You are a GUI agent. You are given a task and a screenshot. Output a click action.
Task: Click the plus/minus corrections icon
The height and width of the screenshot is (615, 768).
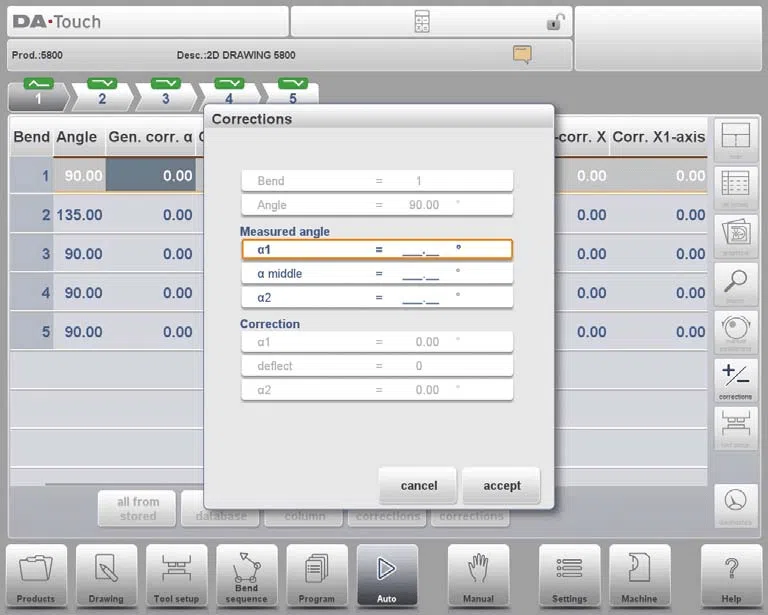pos(736,381)
